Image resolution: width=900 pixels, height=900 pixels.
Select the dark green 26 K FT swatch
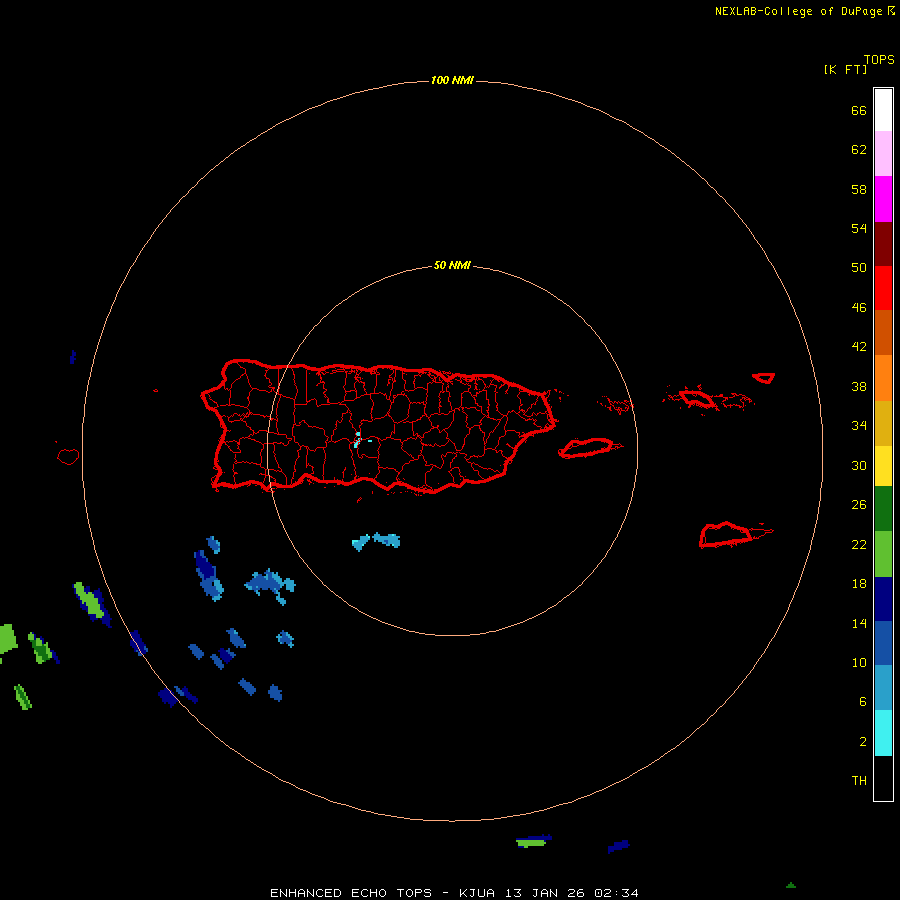883,509
